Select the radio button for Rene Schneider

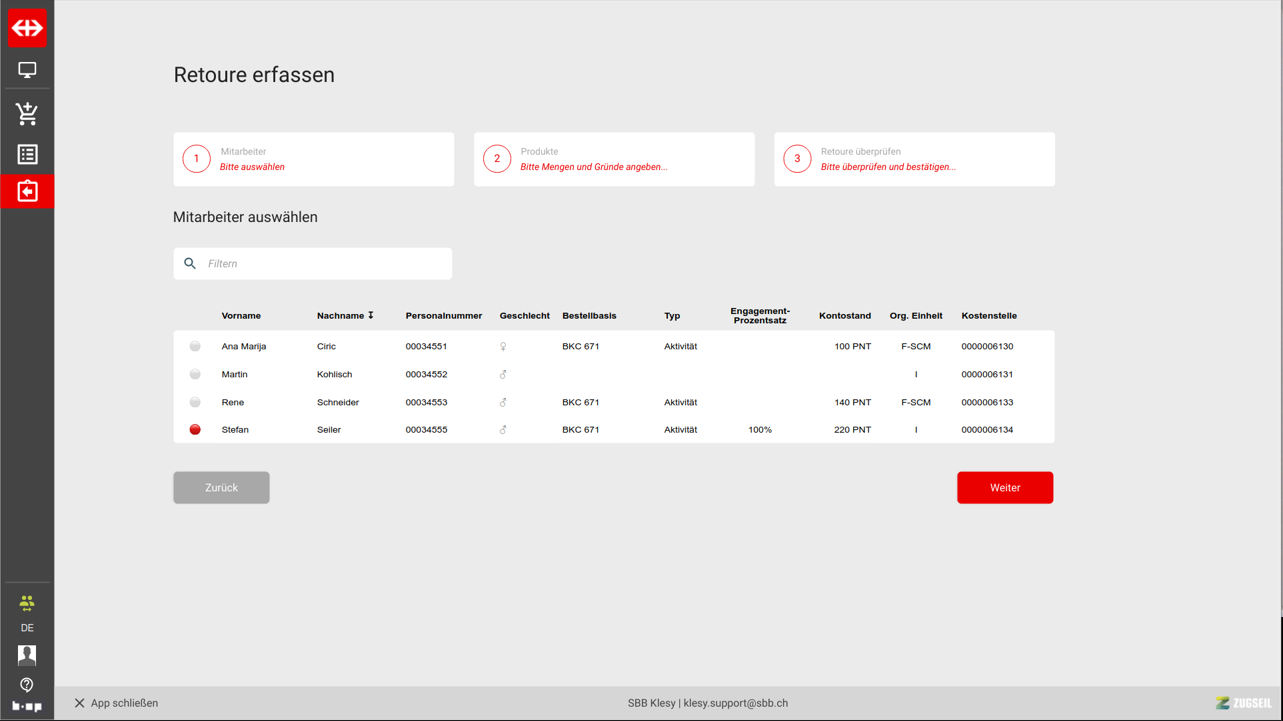[195, 402]
